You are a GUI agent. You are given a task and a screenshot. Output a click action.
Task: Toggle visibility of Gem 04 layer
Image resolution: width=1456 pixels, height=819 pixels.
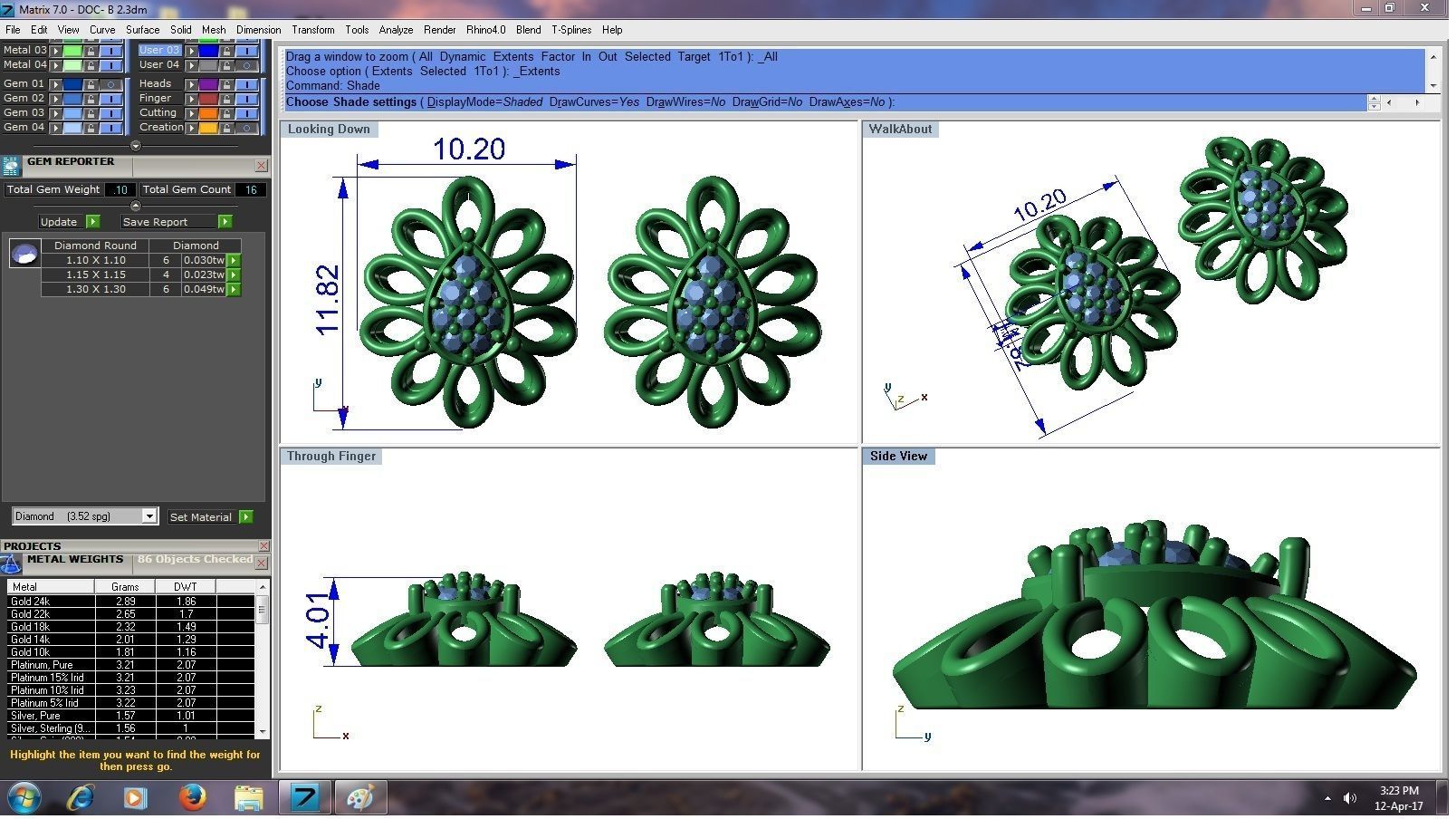111,128
